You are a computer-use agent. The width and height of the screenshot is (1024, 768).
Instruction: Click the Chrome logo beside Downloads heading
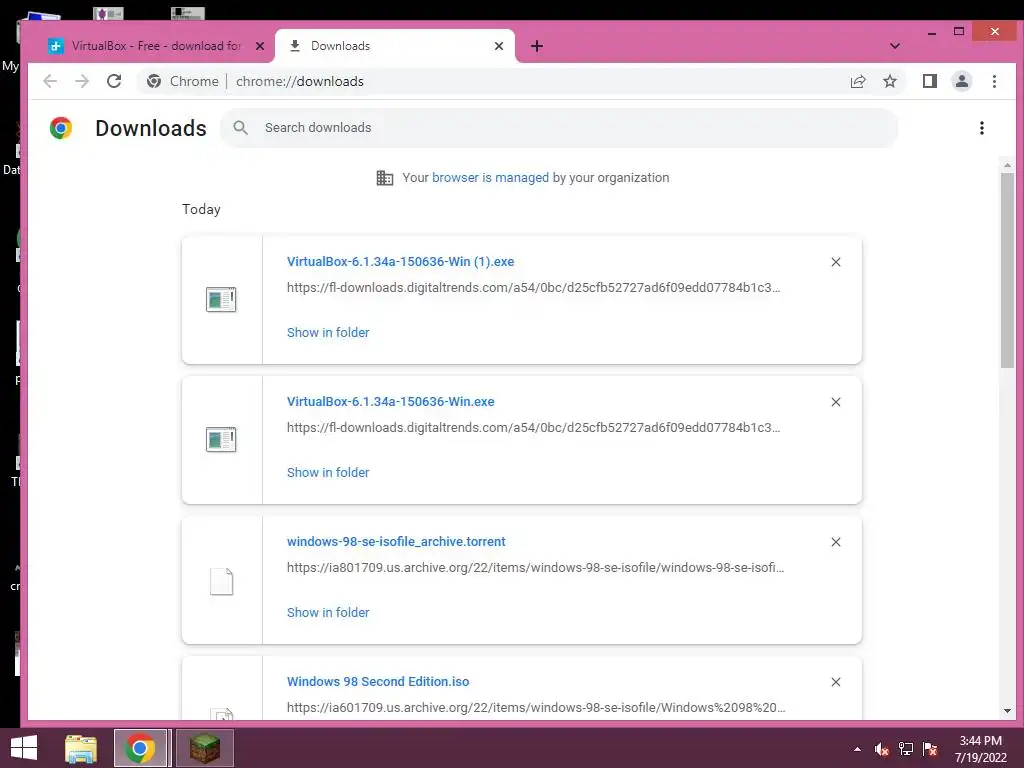tap(61, 128)
